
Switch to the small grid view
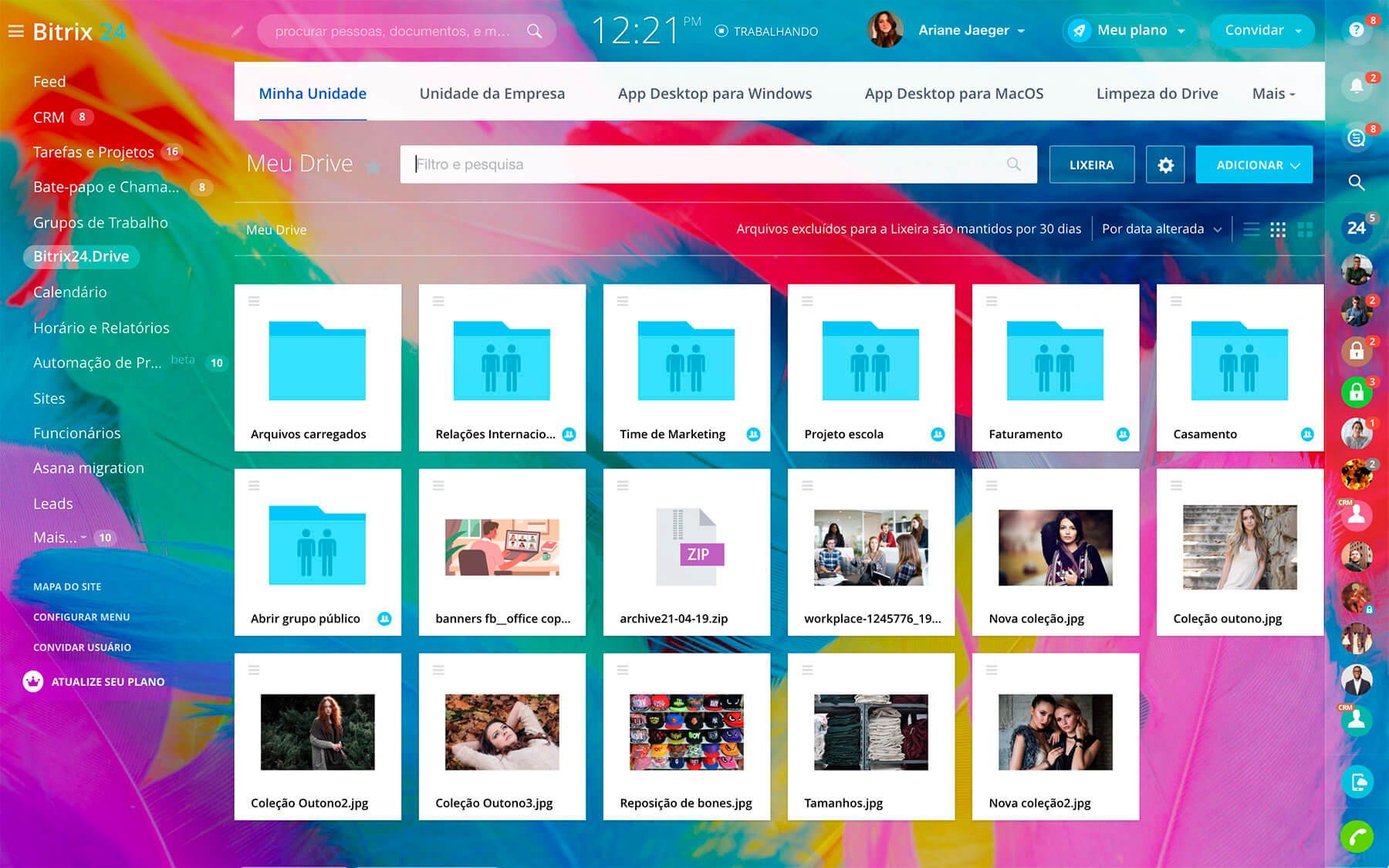point(1278,229)
